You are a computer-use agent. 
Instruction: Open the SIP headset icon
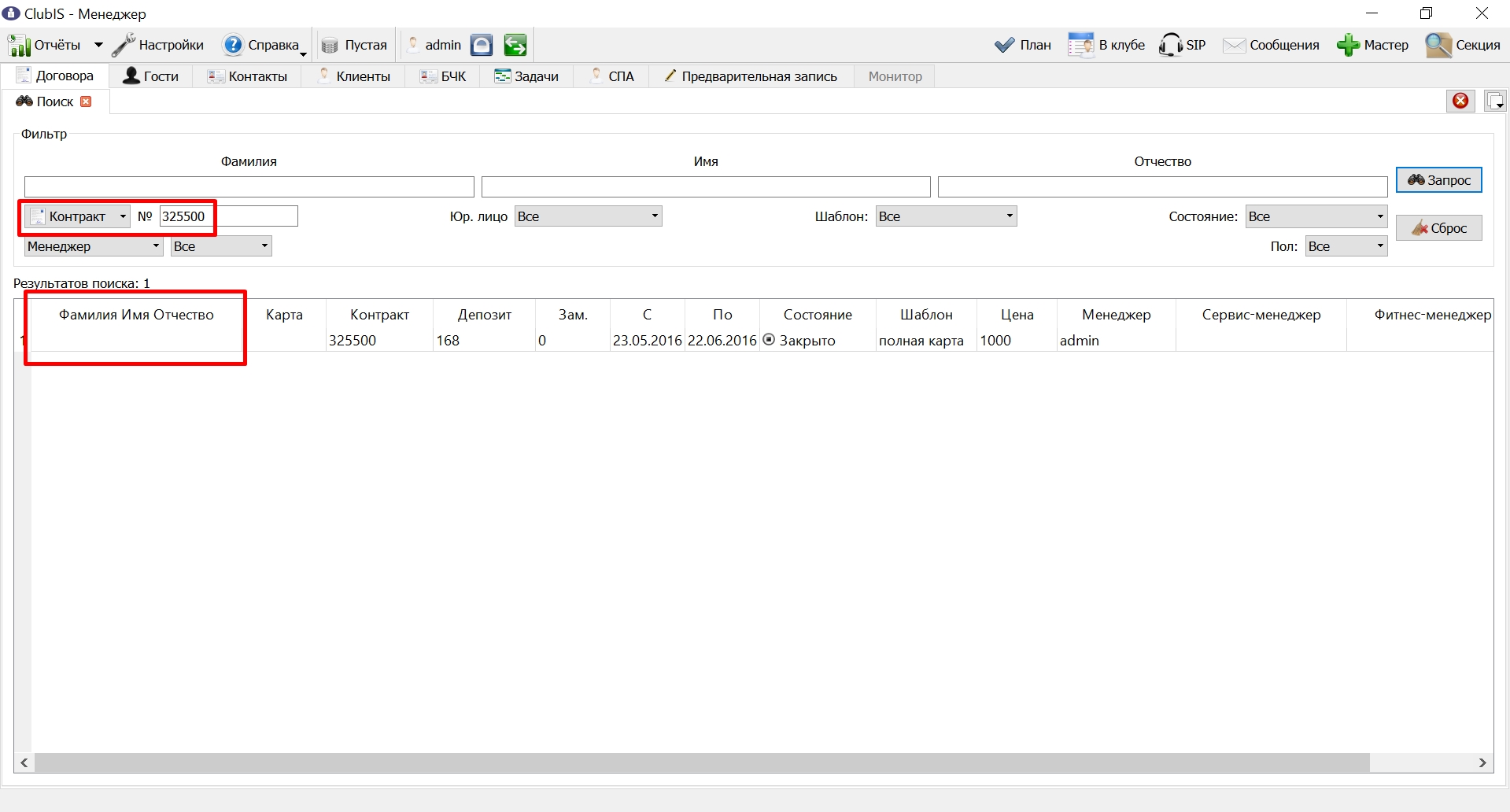(1170, 45)
